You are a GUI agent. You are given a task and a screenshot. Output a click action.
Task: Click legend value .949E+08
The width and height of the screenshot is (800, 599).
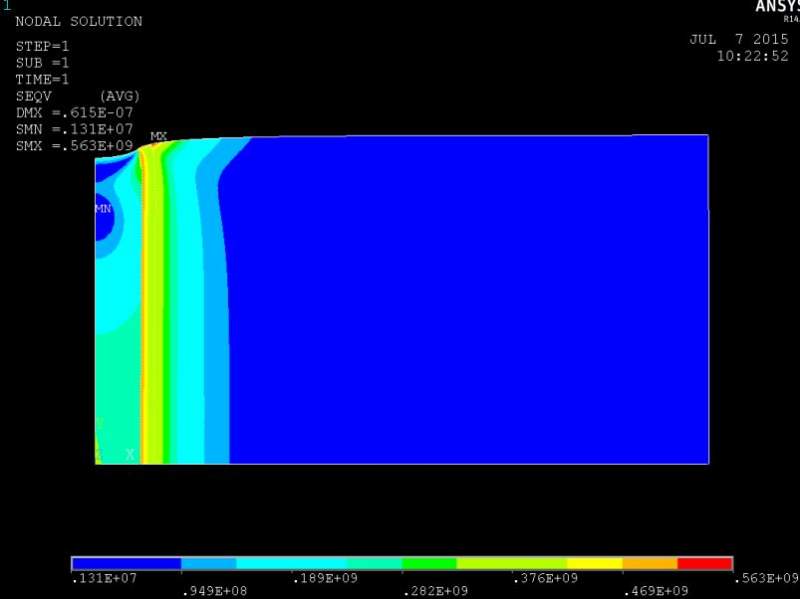[214, 591]
